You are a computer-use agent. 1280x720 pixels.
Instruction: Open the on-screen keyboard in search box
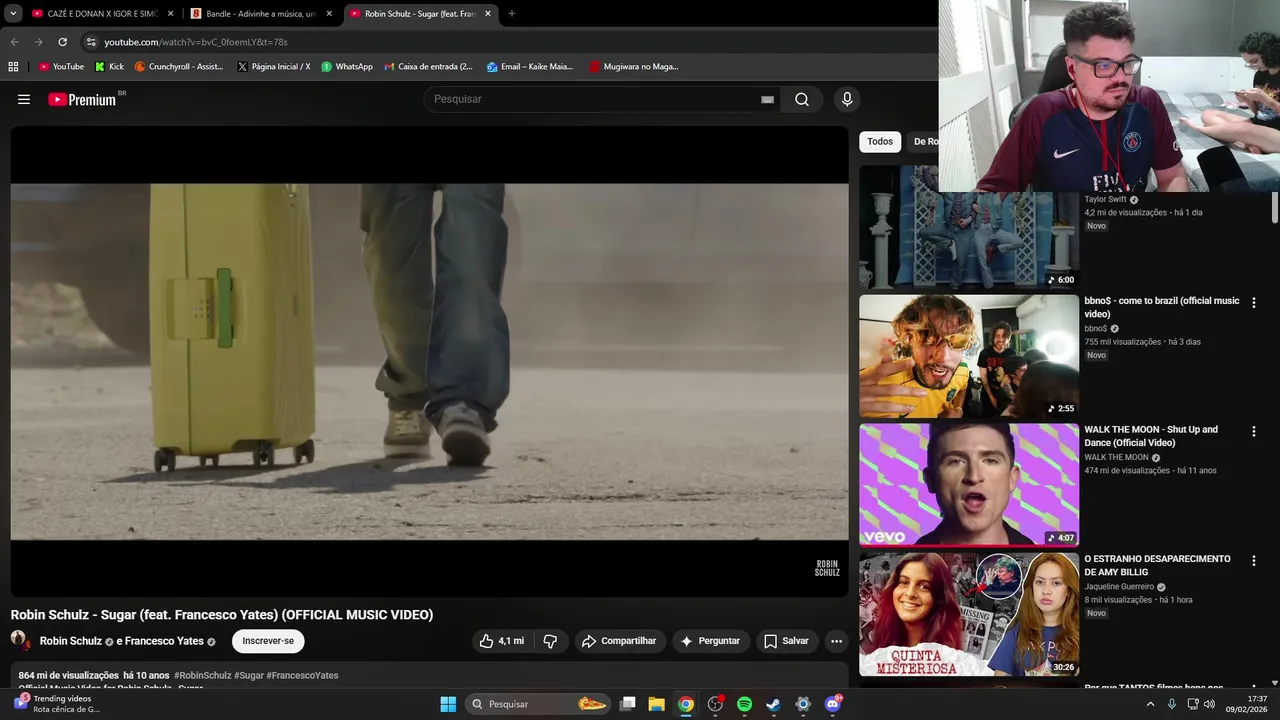tap(767, 99)
